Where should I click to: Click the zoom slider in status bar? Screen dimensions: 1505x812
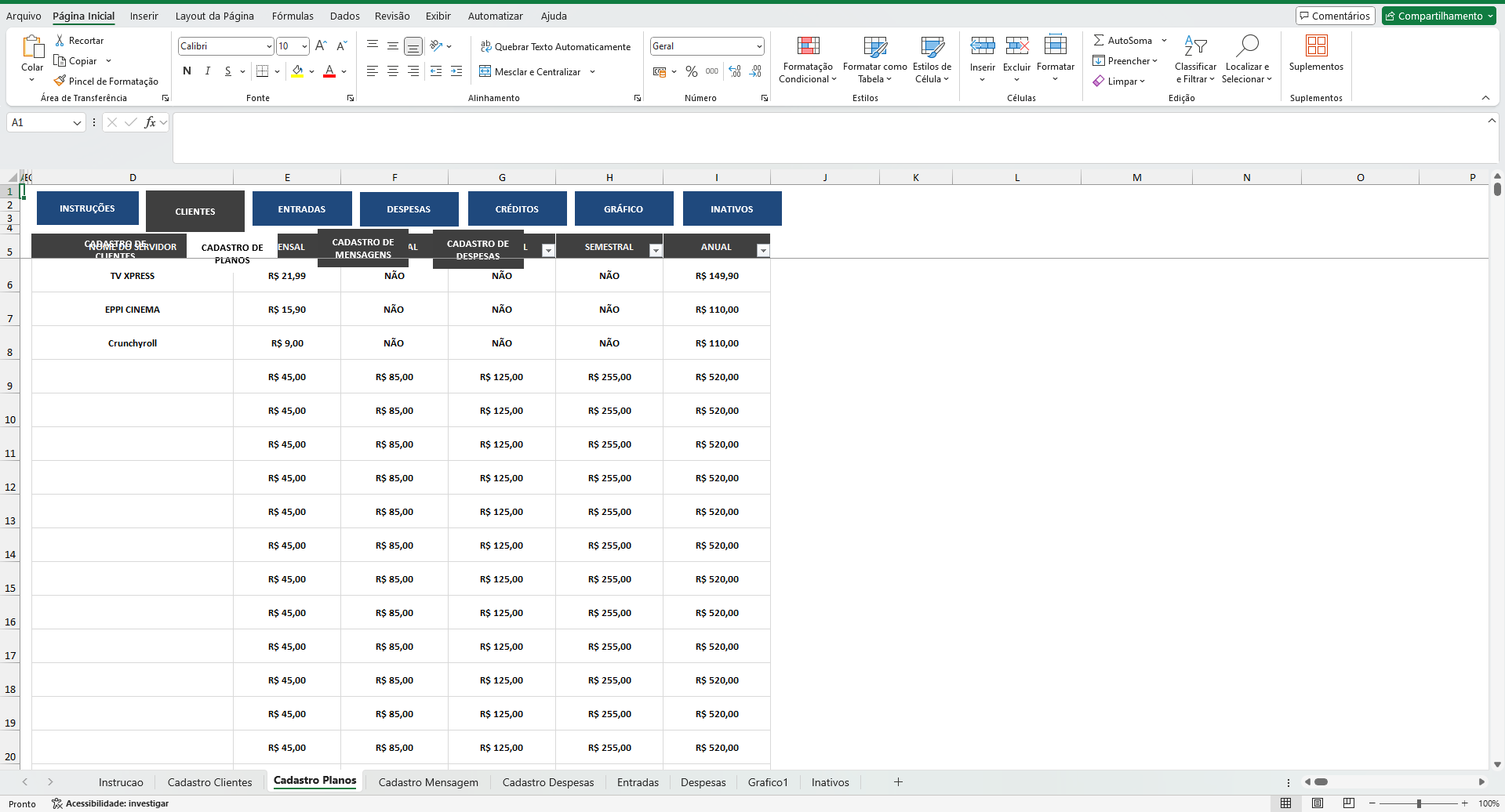[x=1419, y=803]
